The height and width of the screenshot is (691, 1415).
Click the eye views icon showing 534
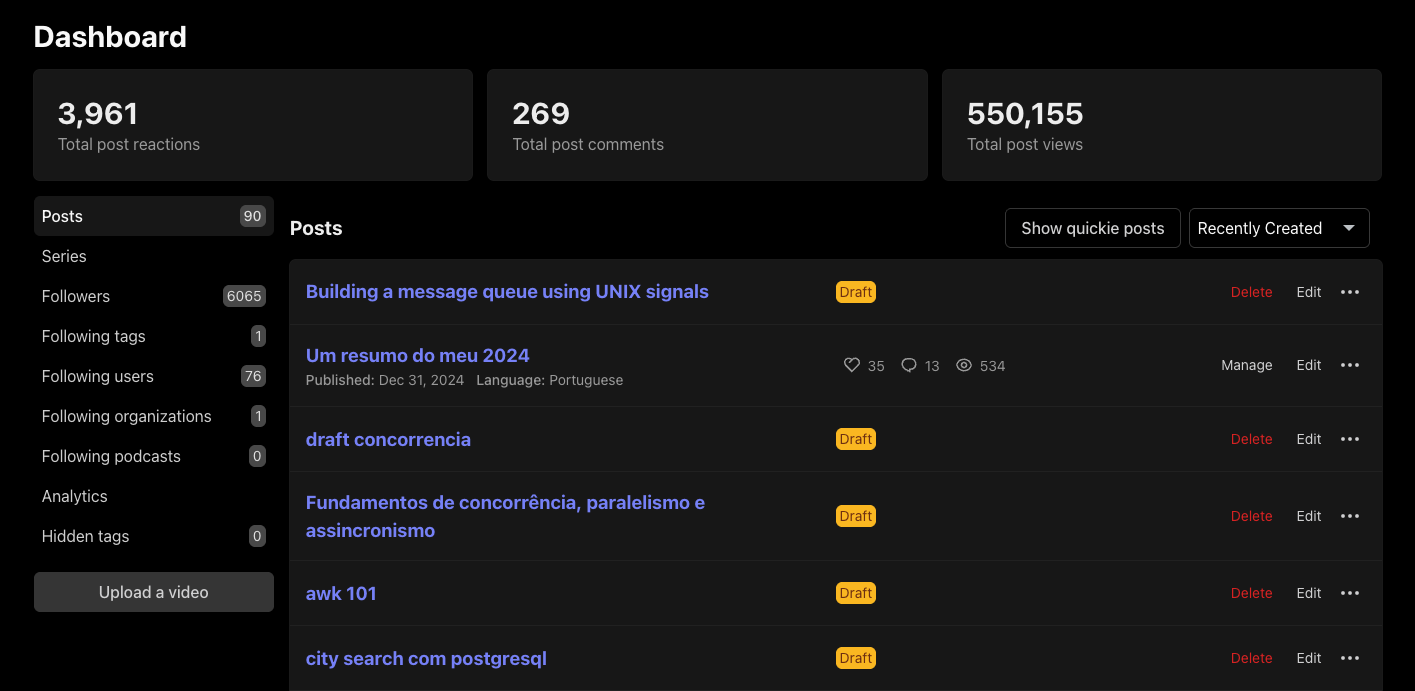click(x=964, y=366)
